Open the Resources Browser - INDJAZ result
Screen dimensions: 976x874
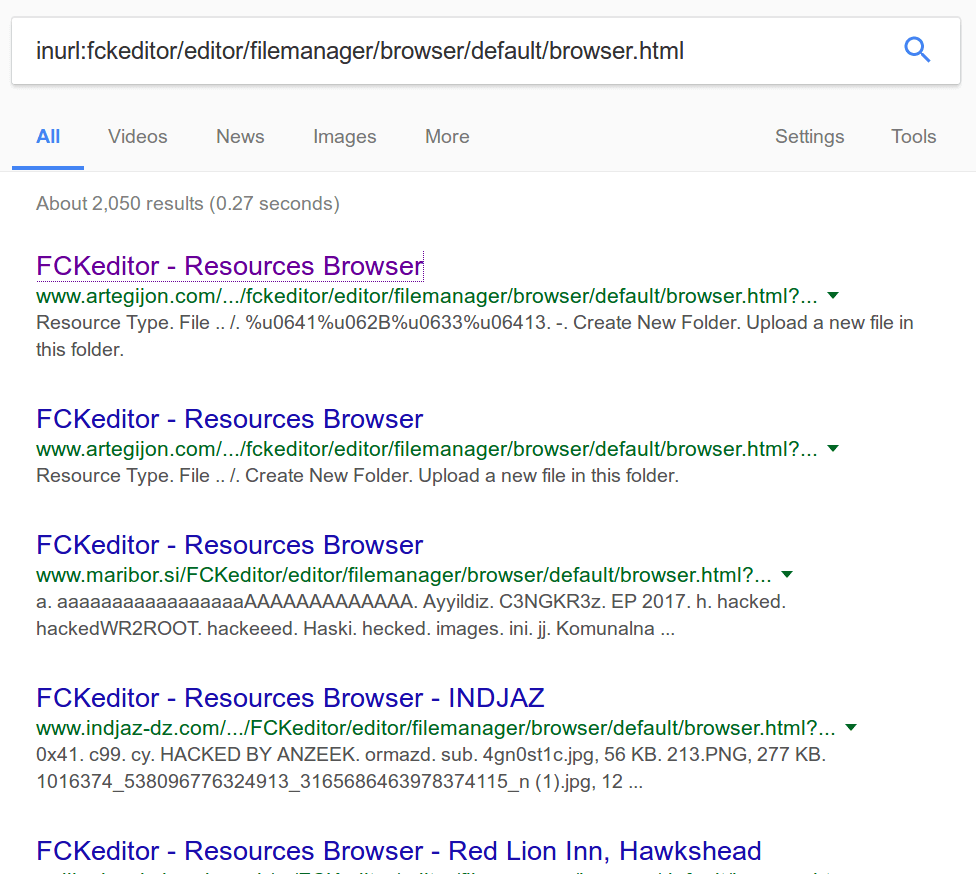coord(290,698)
